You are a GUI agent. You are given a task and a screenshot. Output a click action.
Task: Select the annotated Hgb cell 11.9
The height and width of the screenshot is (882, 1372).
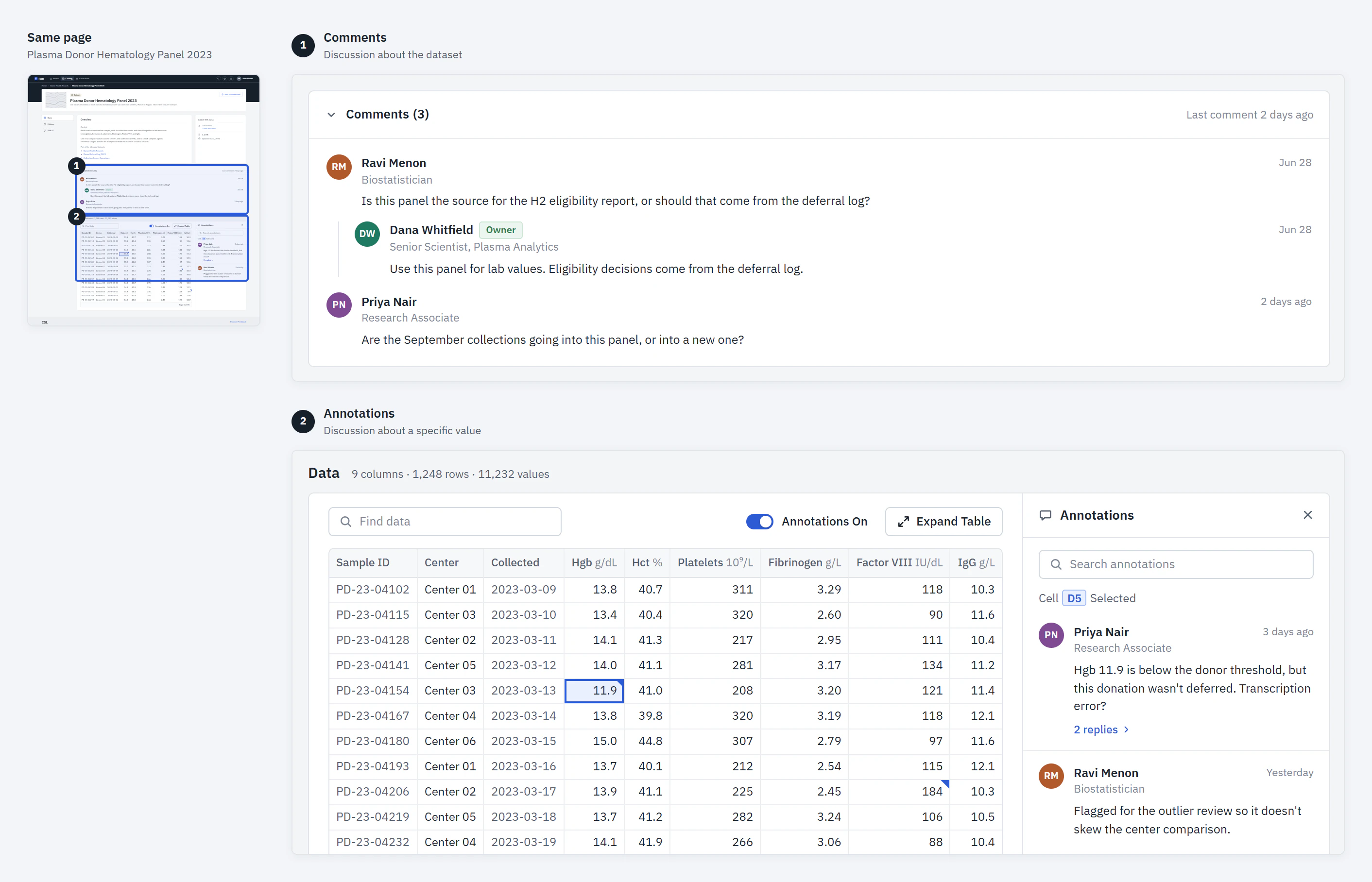pos(594,690)
